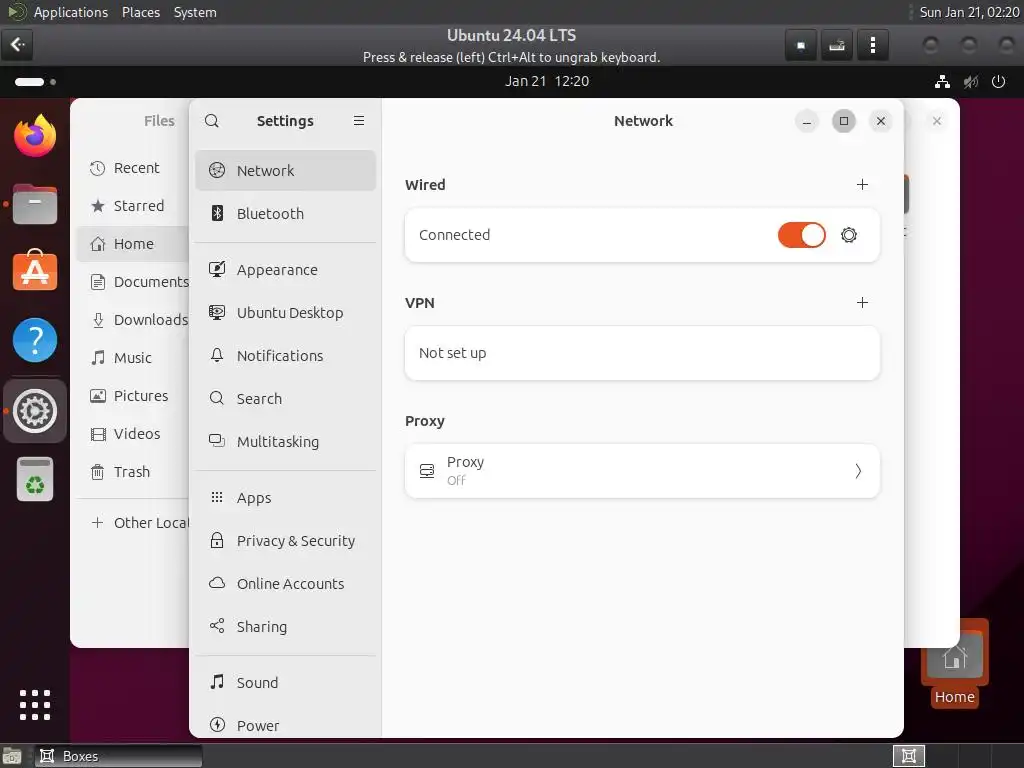The image size is (1024, 768).
Task: Open the Proxy settings row
Action: coord(642,471)
